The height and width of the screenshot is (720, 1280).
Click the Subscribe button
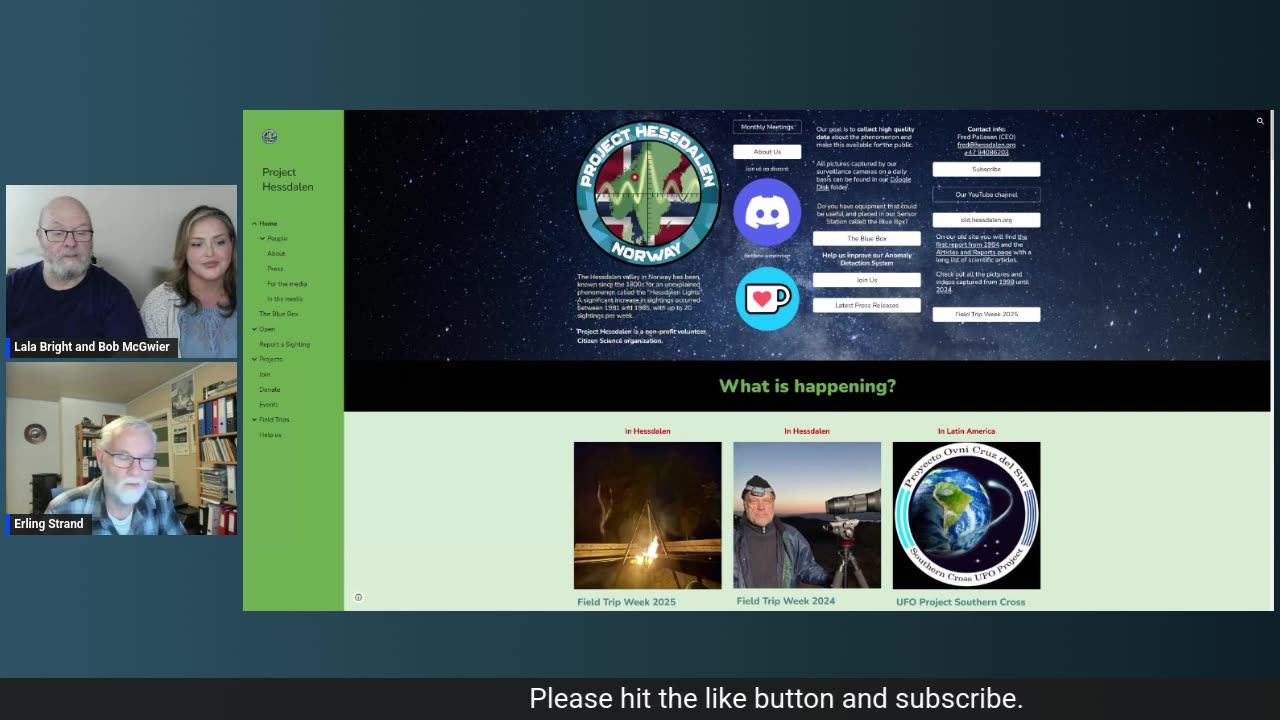pyautogui.click(x=986, y=169)
